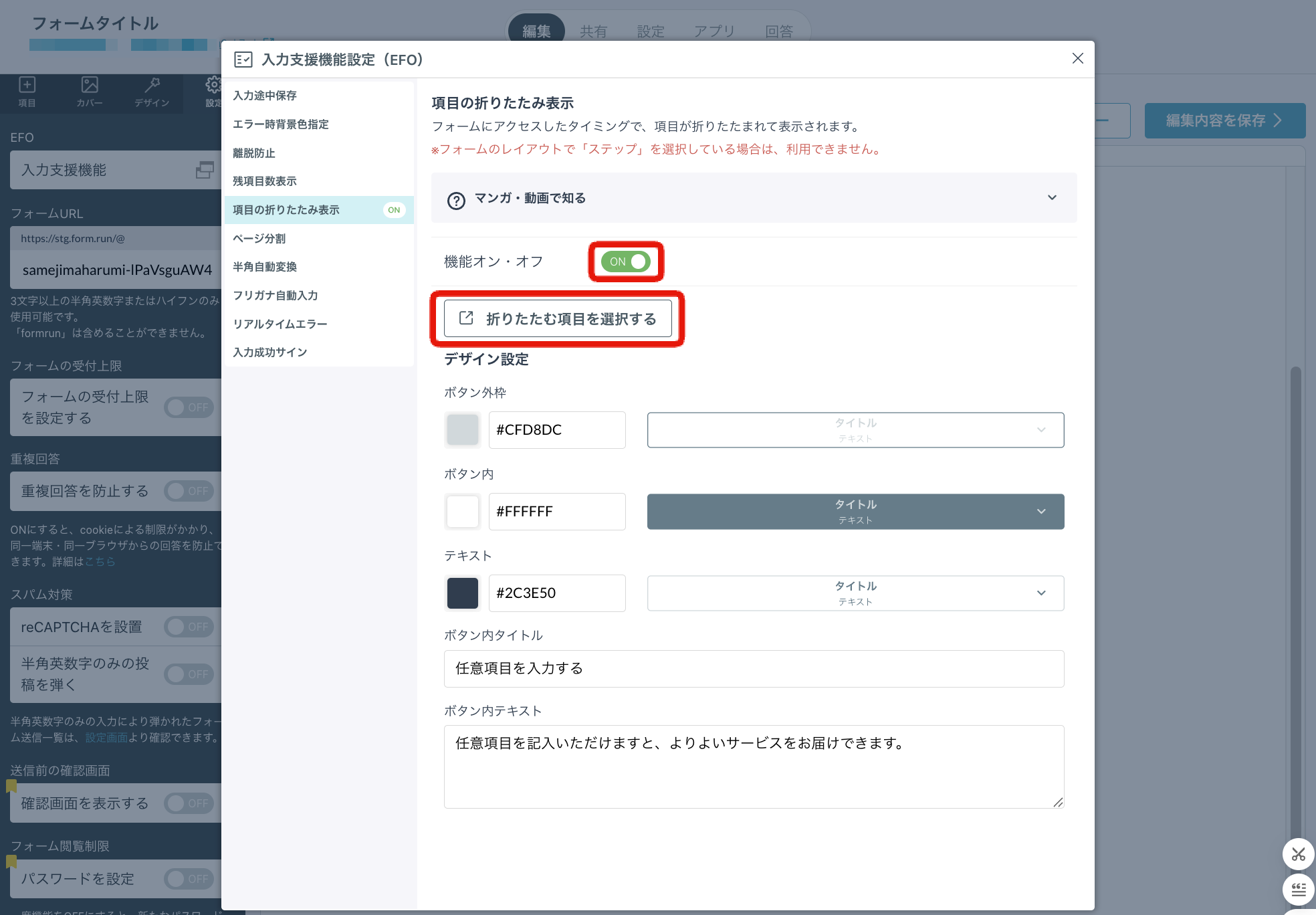Click the yellow bookmark flag near 確認画面を表示する
1316x915 pixels.
click(x=11, y=786)
